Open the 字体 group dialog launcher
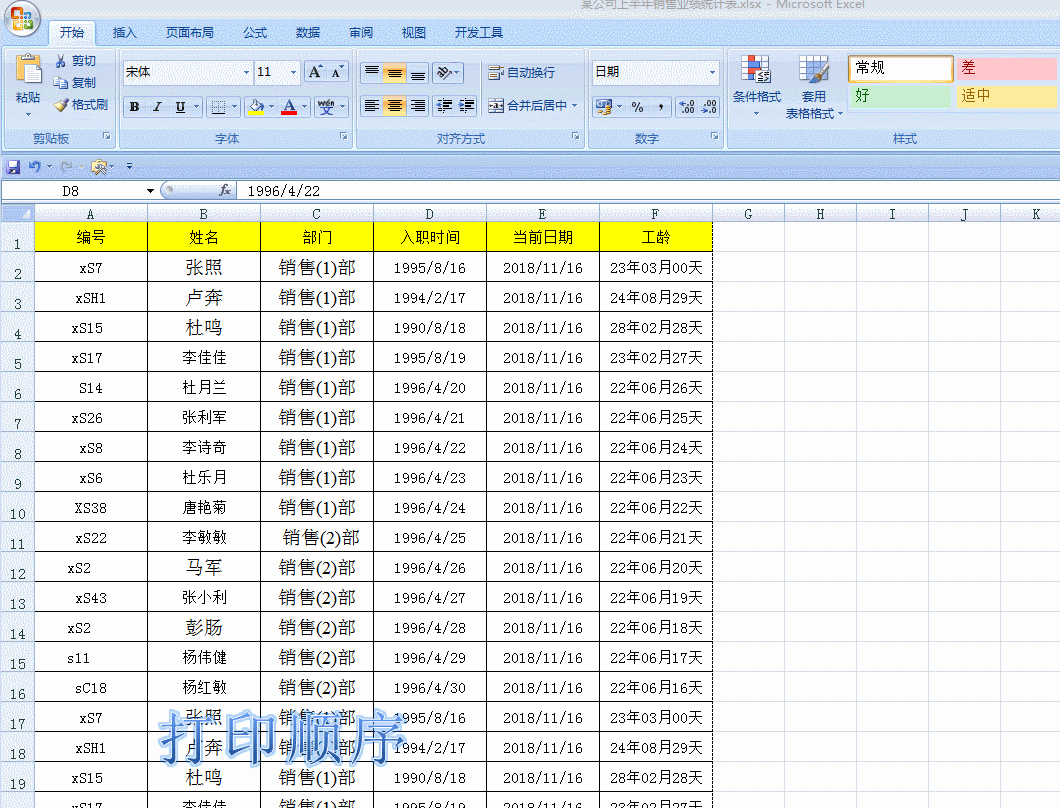1060x808 pixels. pos(343,137)
